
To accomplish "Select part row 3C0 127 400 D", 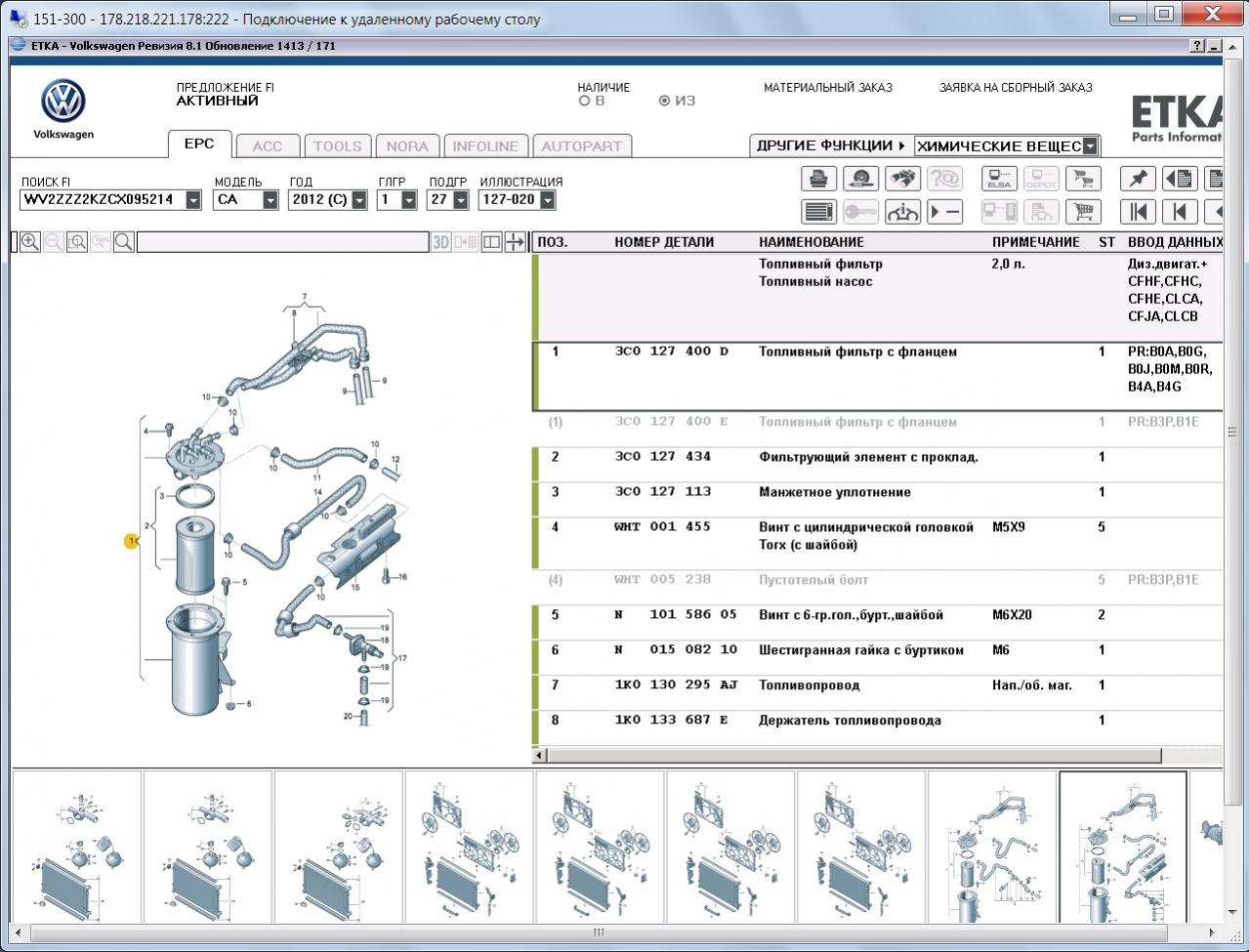I will tap(877, 376).
